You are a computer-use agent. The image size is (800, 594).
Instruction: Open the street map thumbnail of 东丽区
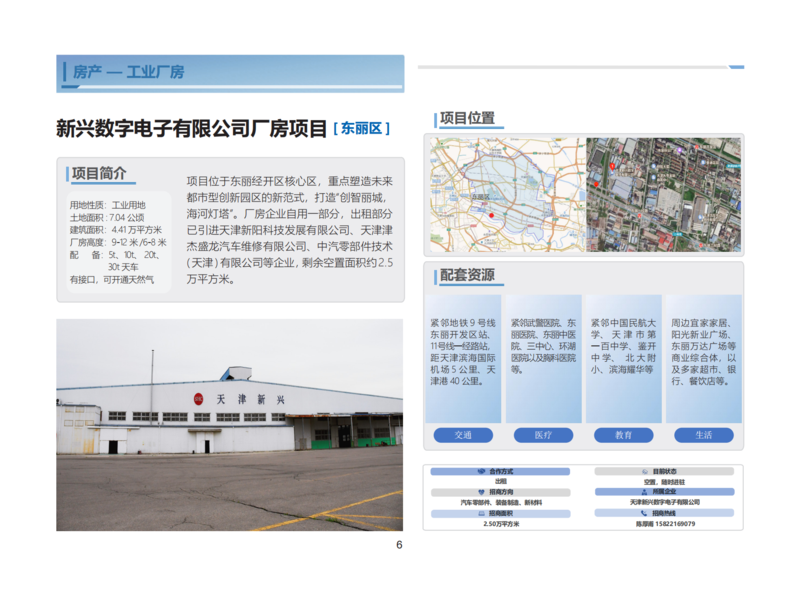tap(508, 194)
